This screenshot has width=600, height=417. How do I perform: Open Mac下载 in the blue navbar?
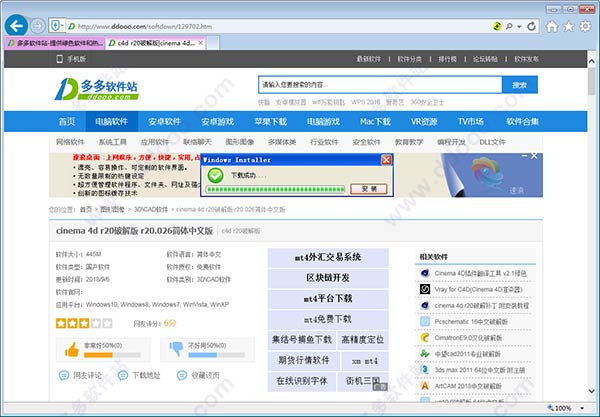(375, 122)
